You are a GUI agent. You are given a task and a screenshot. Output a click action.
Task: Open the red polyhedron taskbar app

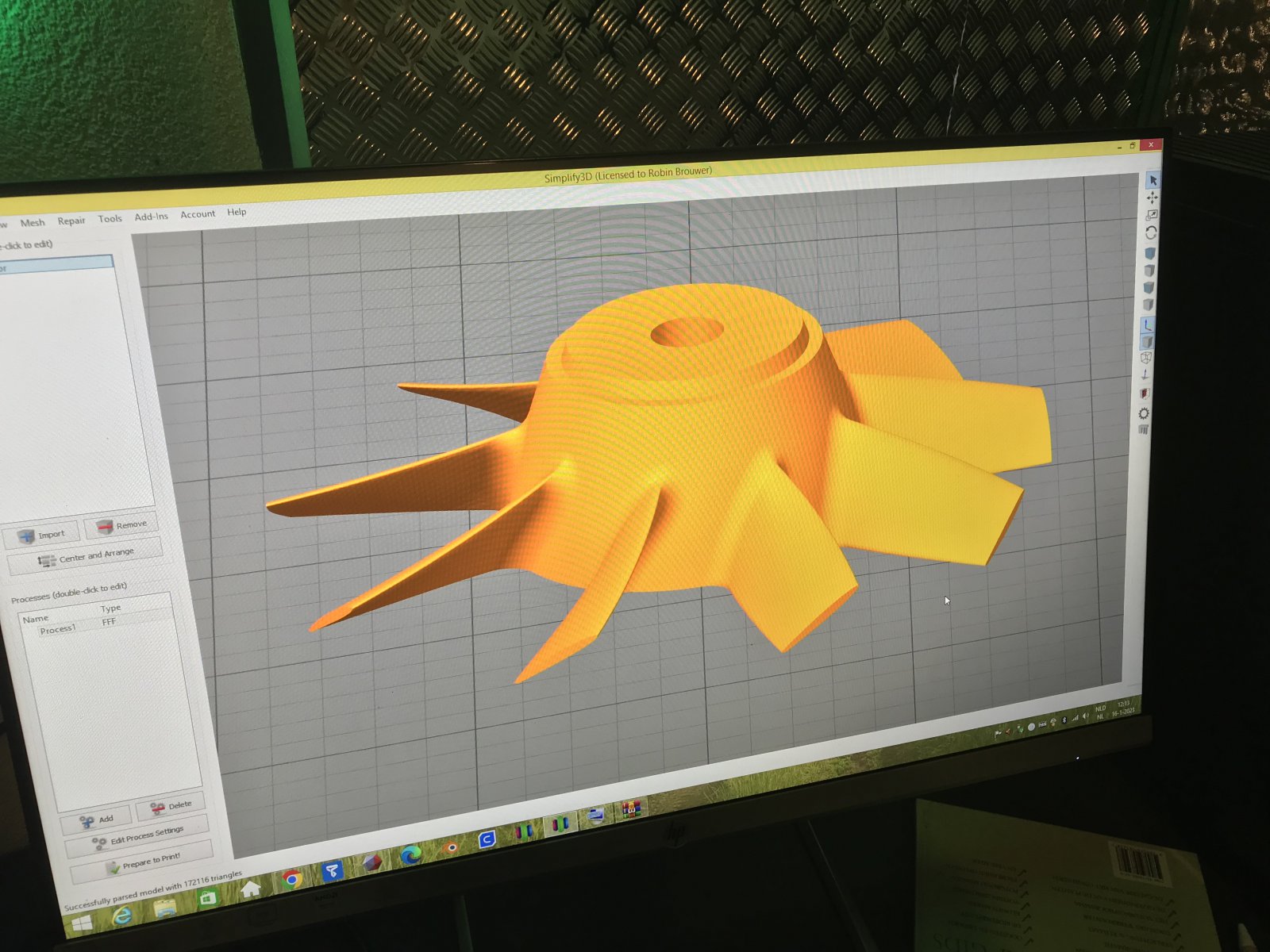point(372,862)
